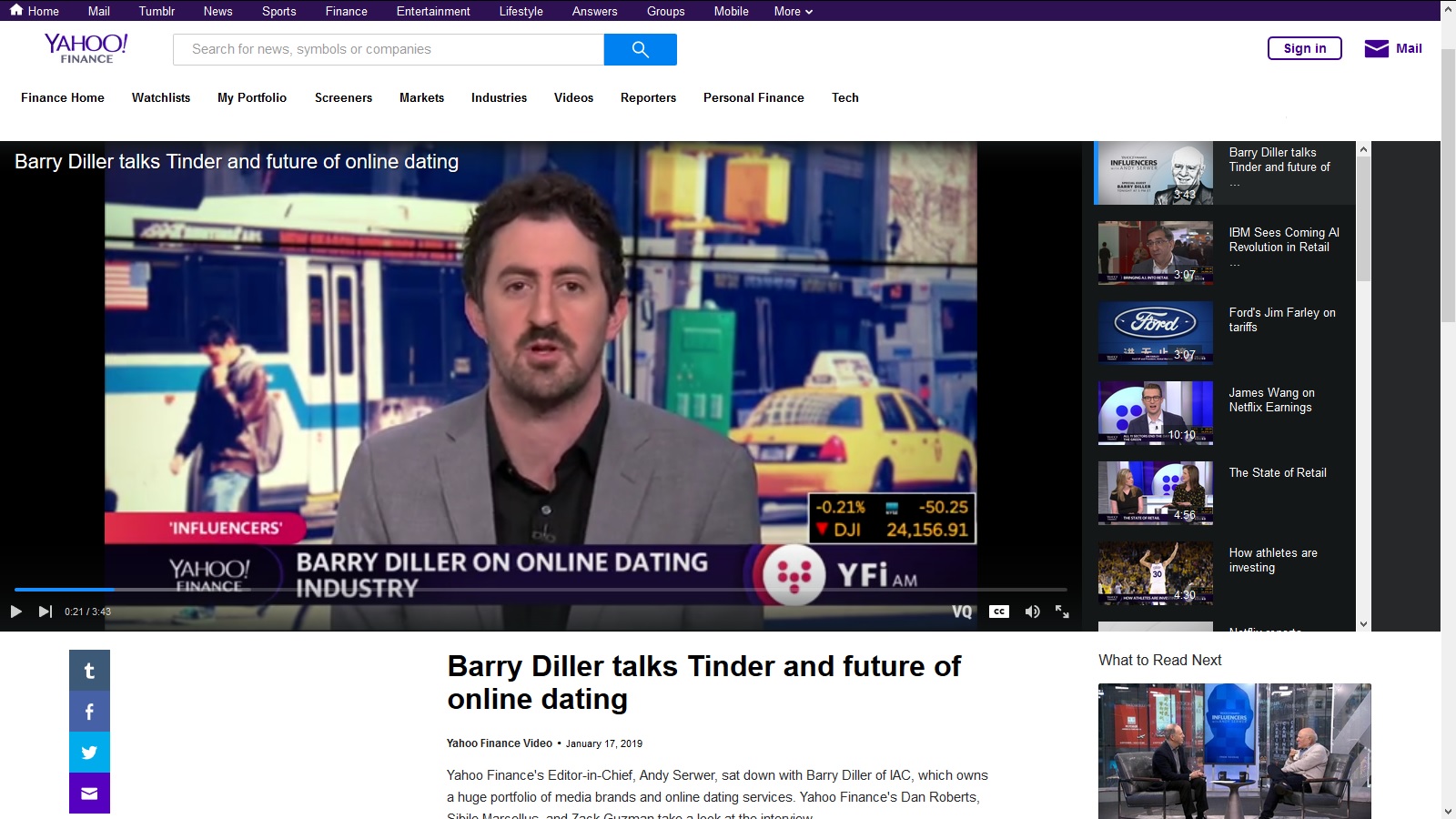Share the article on Twitter
1456x819 pixels.
[x=89, y=753]
